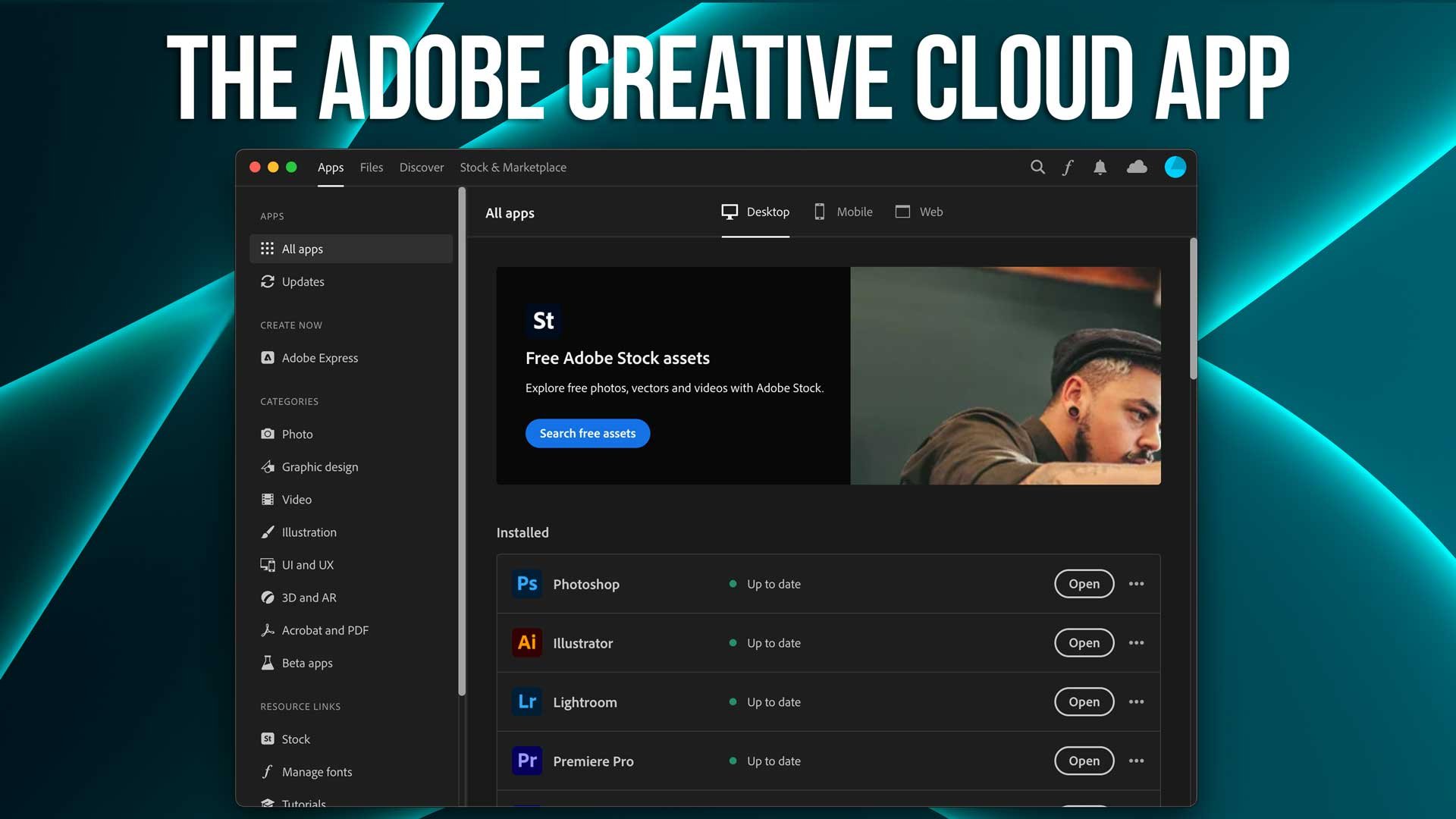Click the Adobe Express icon in sidebar
The image size is (1456, 819).
[x=267, y=357]
